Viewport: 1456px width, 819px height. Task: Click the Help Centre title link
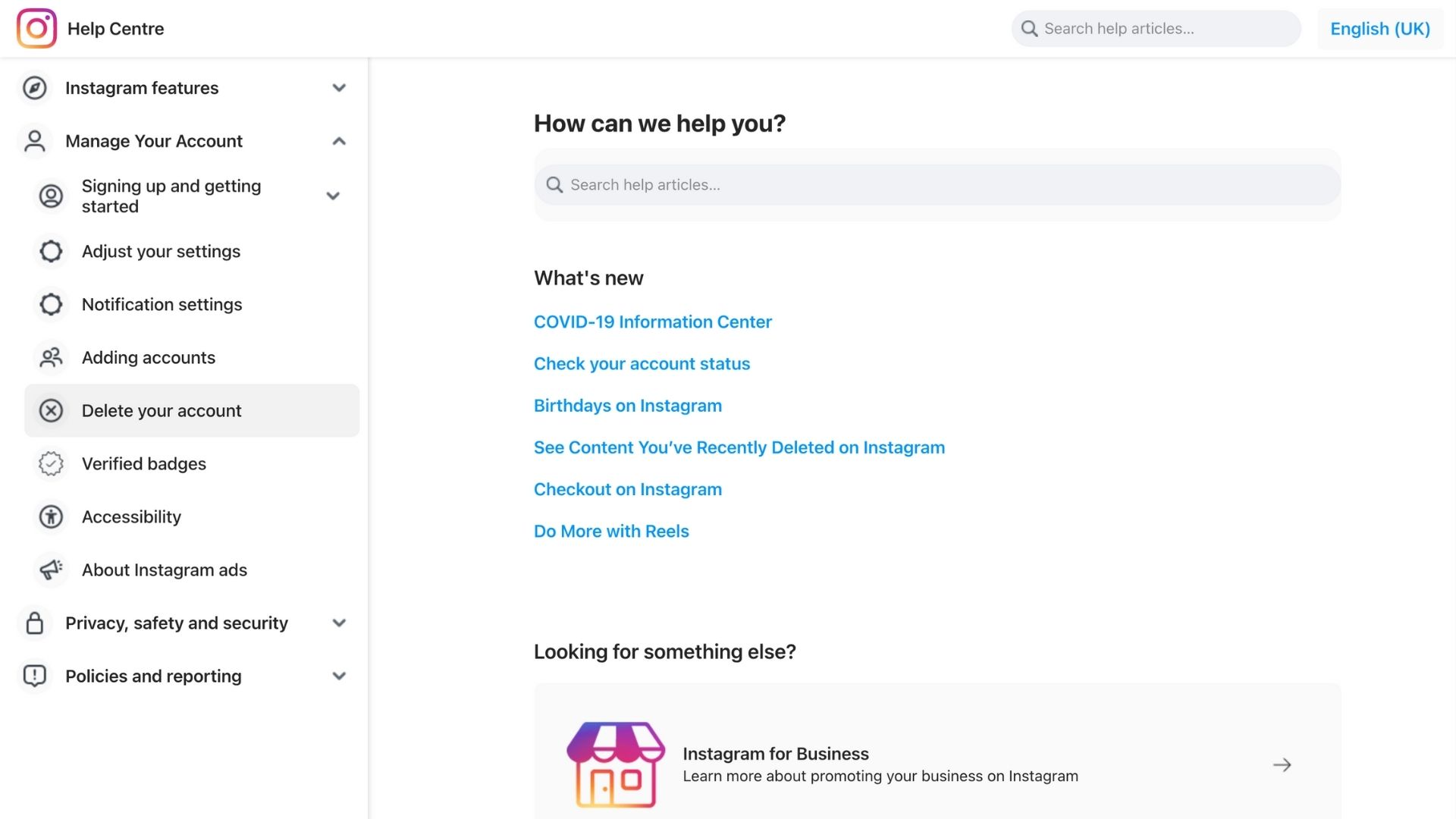click(115, 29)
